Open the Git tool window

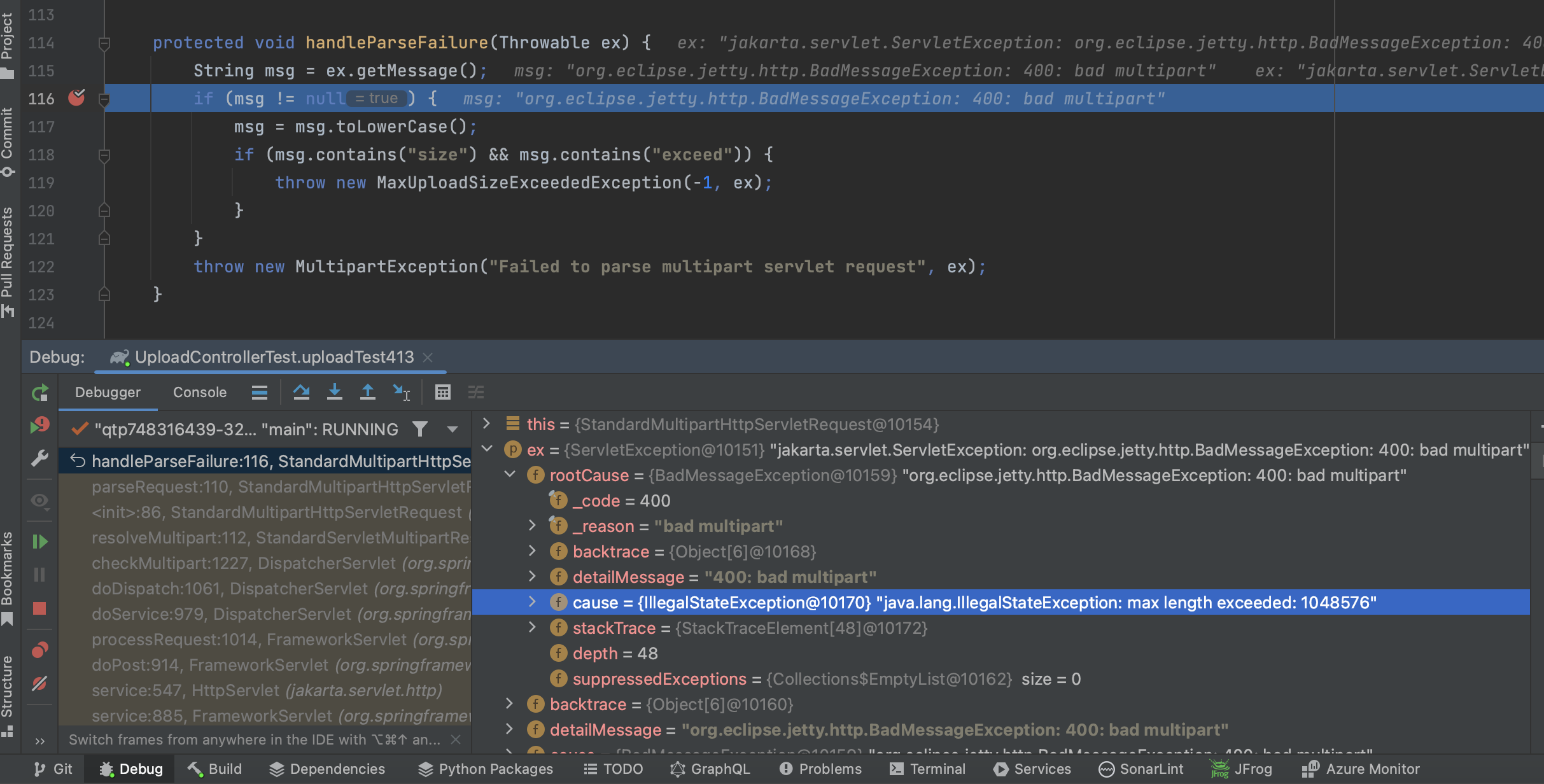click(x=53, y=769)
